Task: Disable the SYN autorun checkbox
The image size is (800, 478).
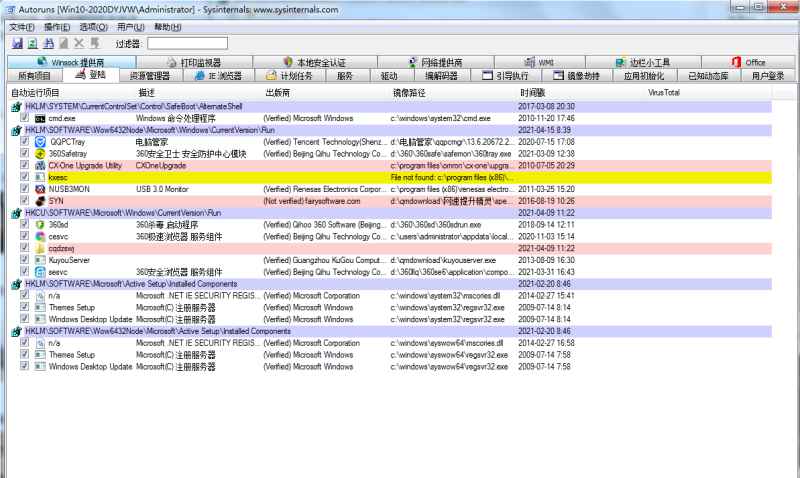Action: [x=24, y=200]
